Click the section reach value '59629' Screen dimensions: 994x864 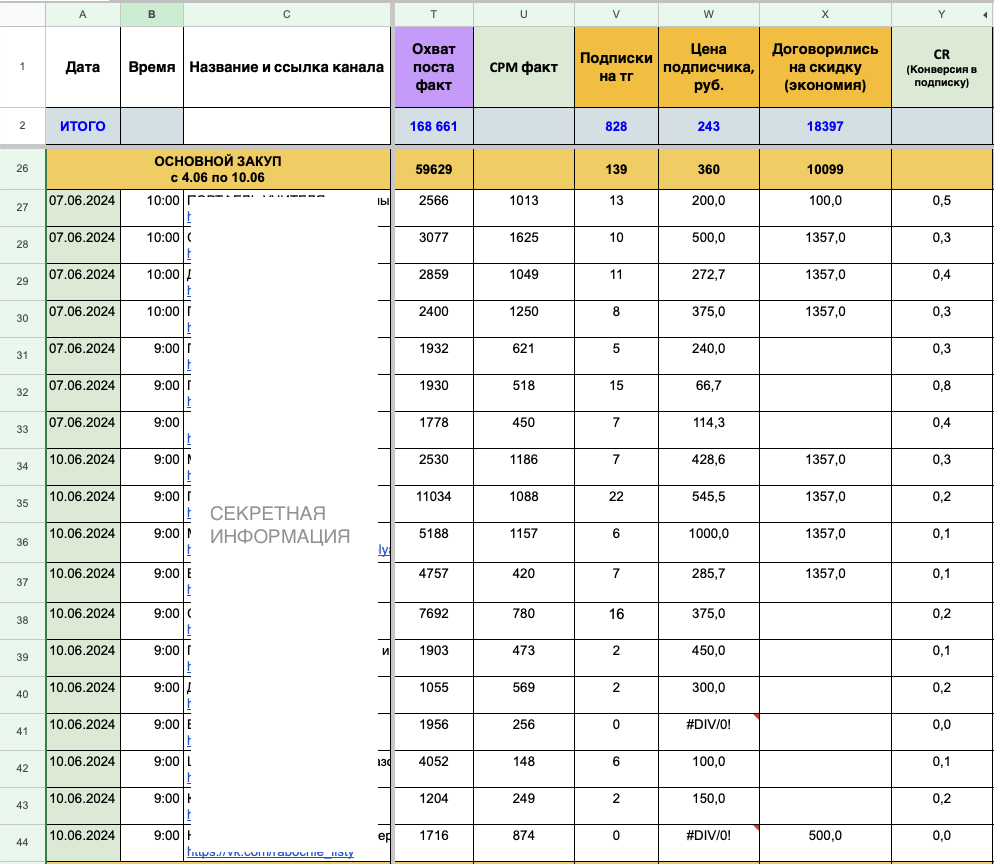tap(434, 169)
